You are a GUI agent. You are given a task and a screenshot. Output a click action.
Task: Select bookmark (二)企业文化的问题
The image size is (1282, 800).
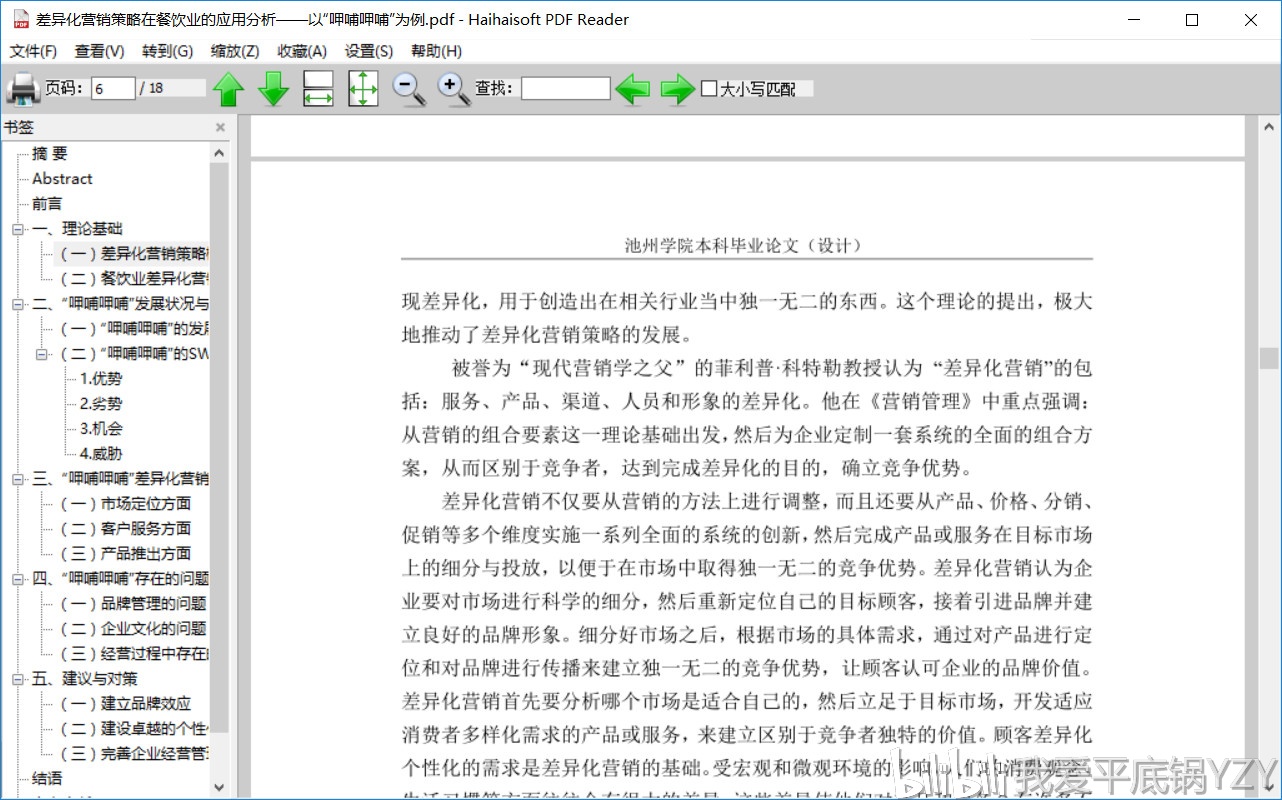pyautogui.click(x=134, y=629)
